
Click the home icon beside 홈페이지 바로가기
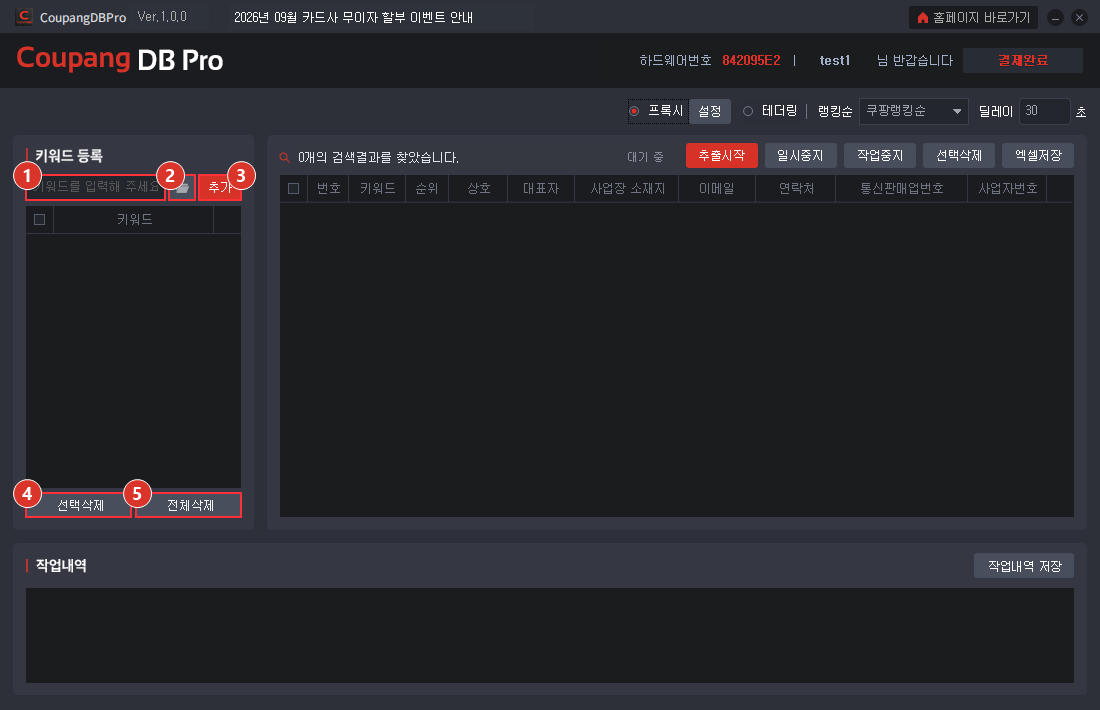pos(923,18)
